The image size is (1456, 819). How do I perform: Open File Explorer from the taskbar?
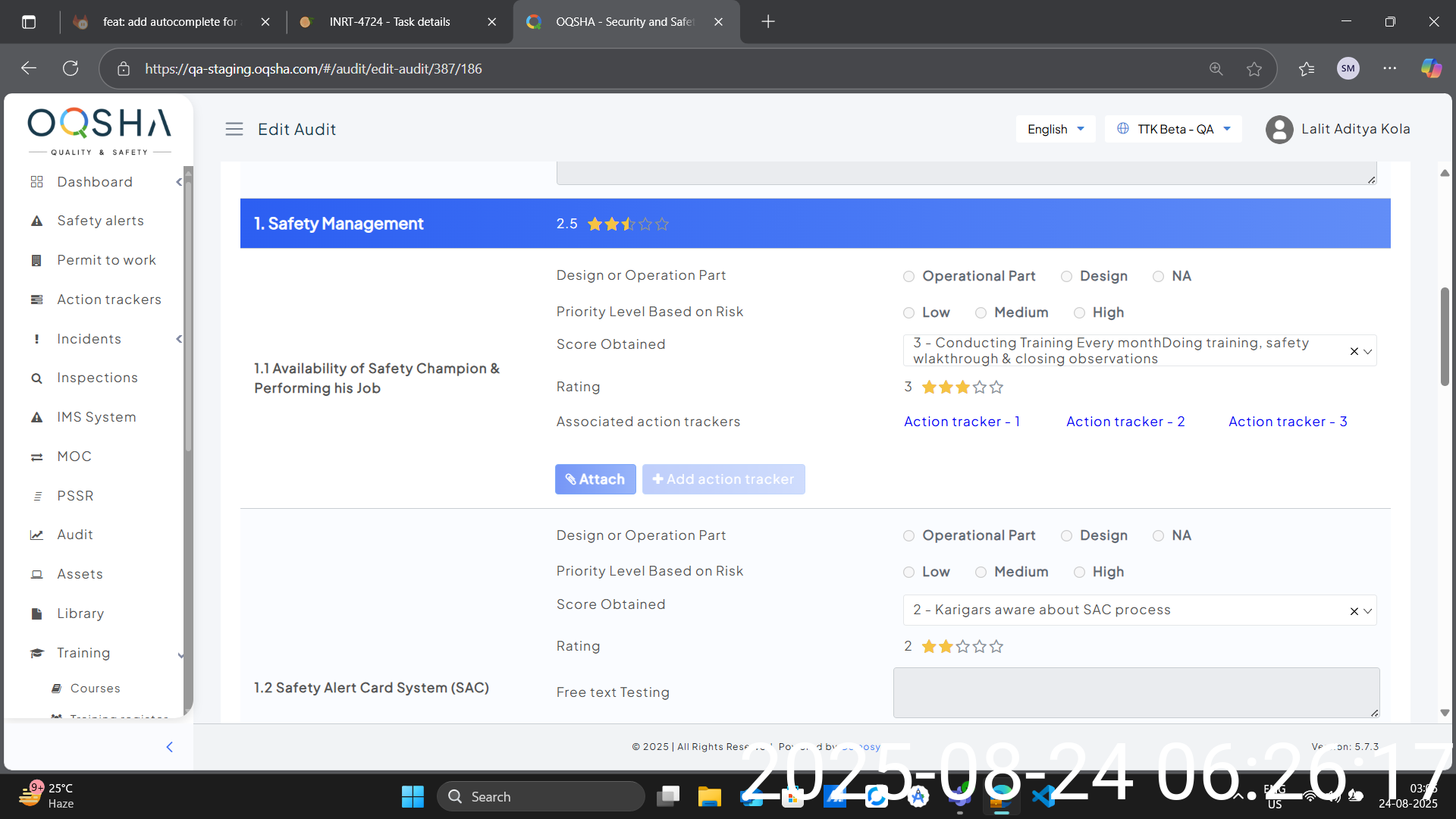coord(709,796)
